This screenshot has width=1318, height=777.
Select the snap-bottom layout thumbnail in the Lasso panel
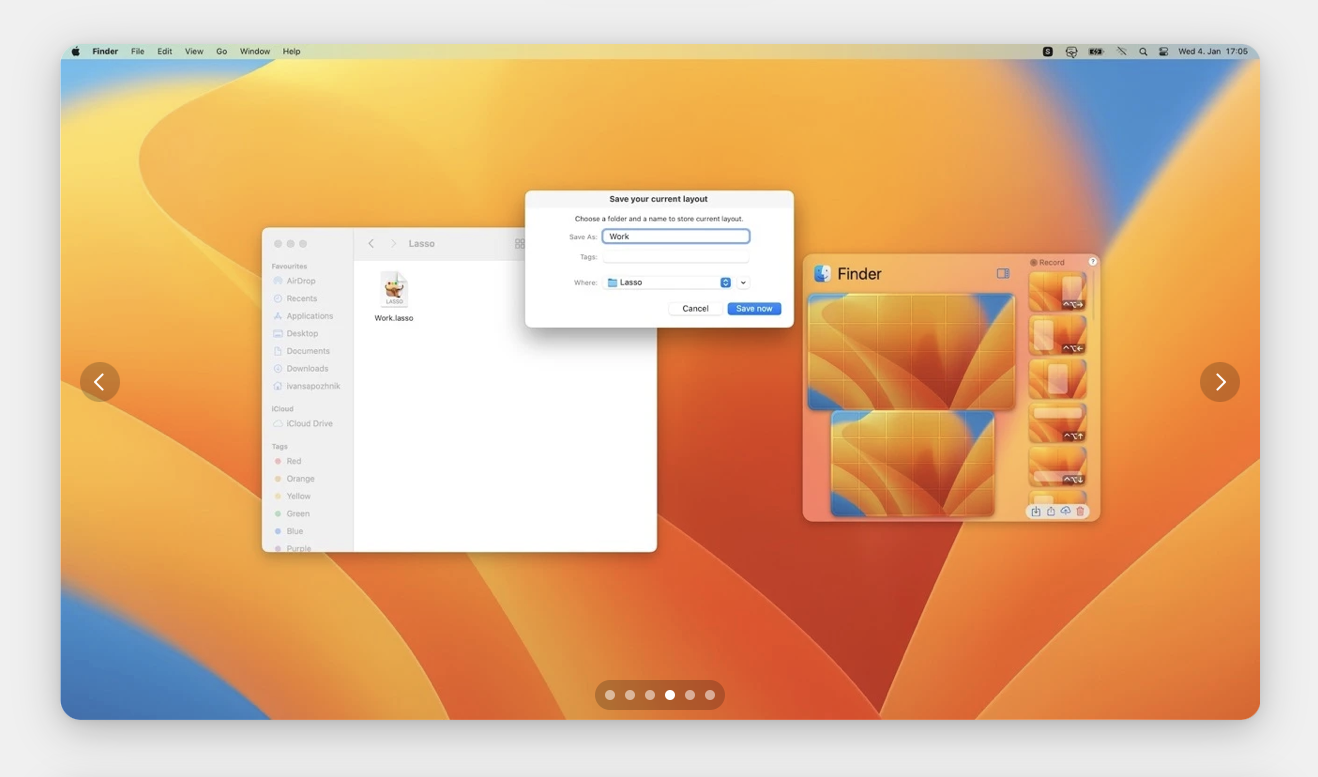(x=1058, y=467)
